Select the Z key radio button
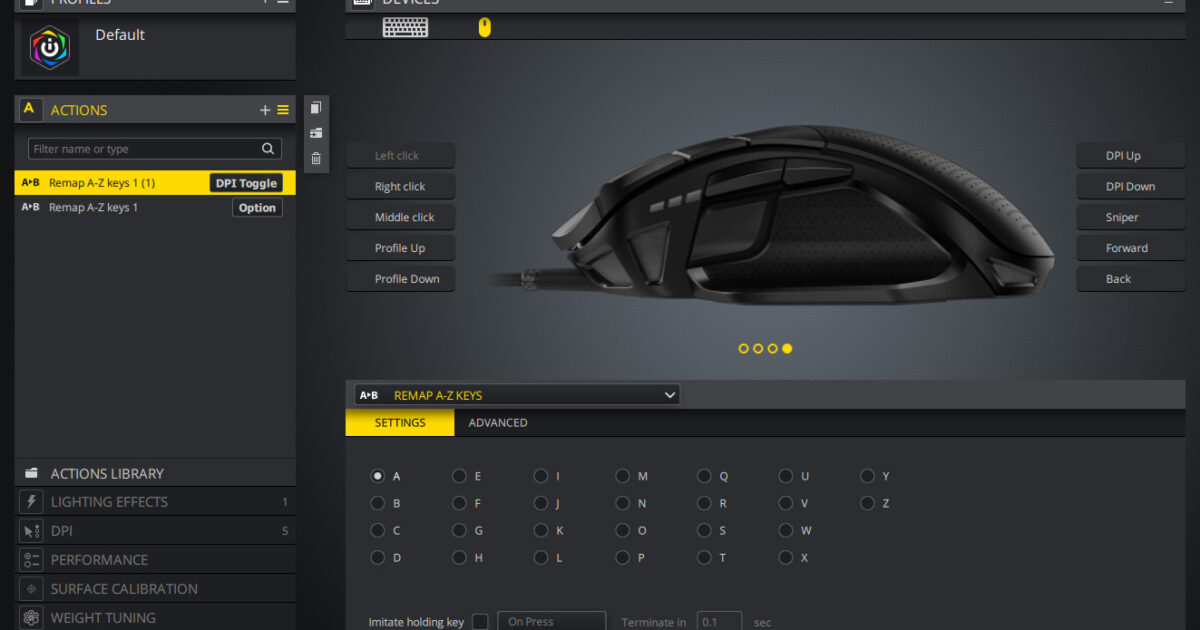Image resolution: width=1200 pixels, height=630 pixels. pos(868,503)
